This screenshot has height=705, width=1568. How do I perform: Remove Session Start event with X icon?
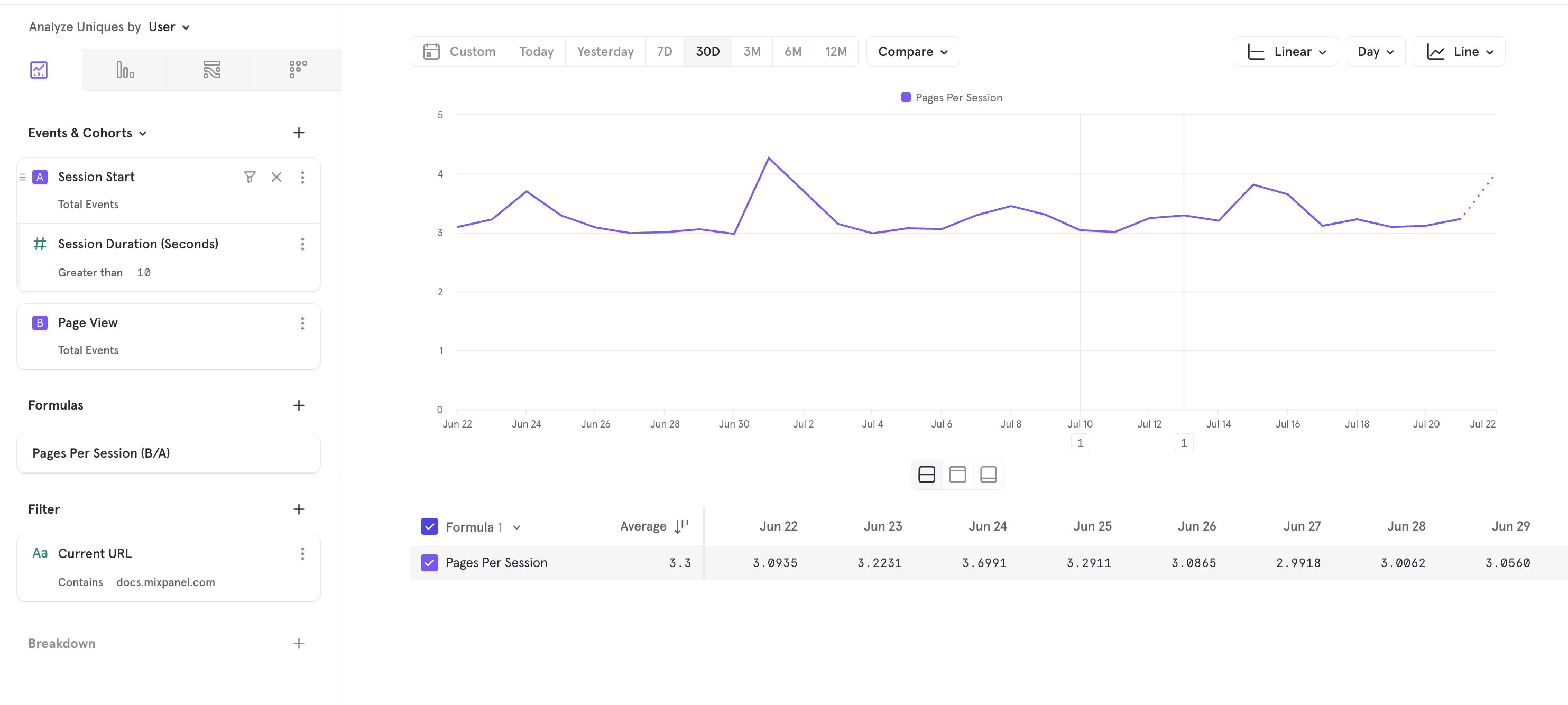(x=276, y=177)
